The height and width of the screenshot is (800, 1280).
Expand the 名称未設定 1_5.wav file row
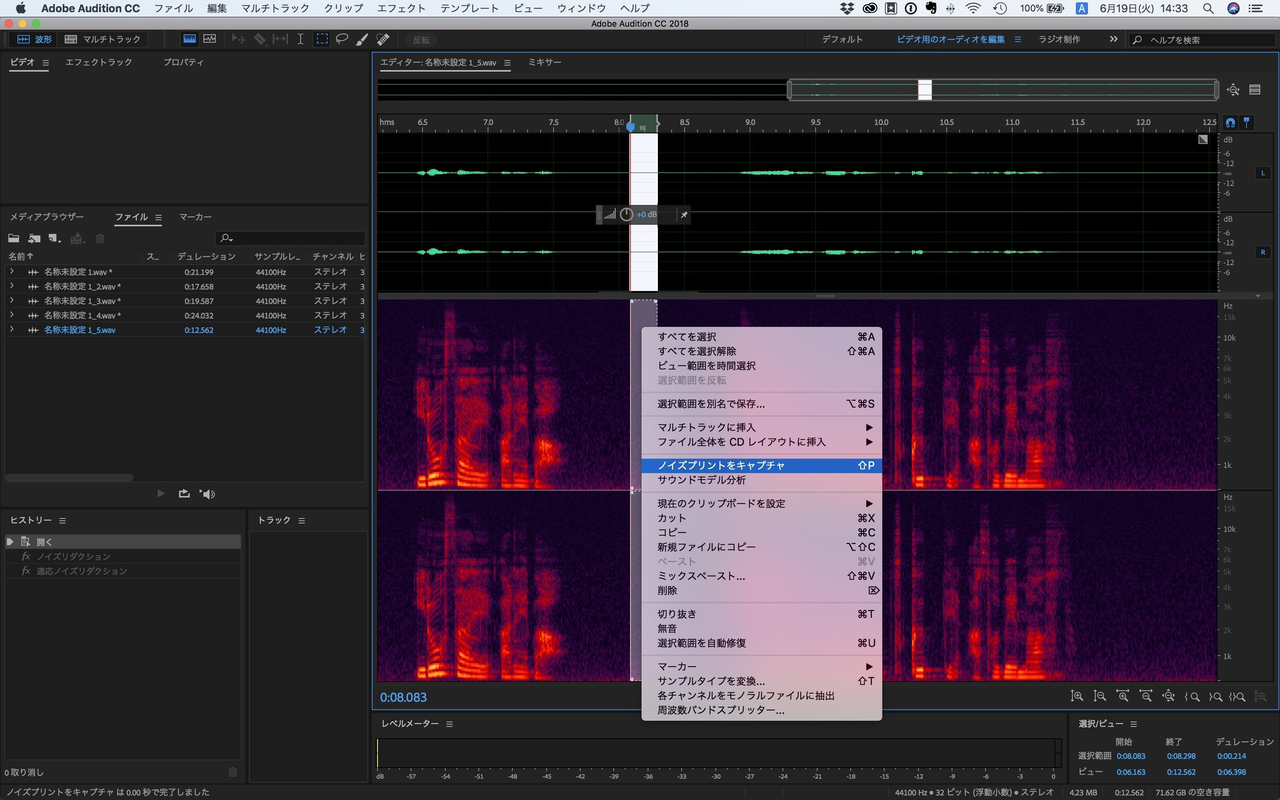pyautogui.click(x=12, y=329)
